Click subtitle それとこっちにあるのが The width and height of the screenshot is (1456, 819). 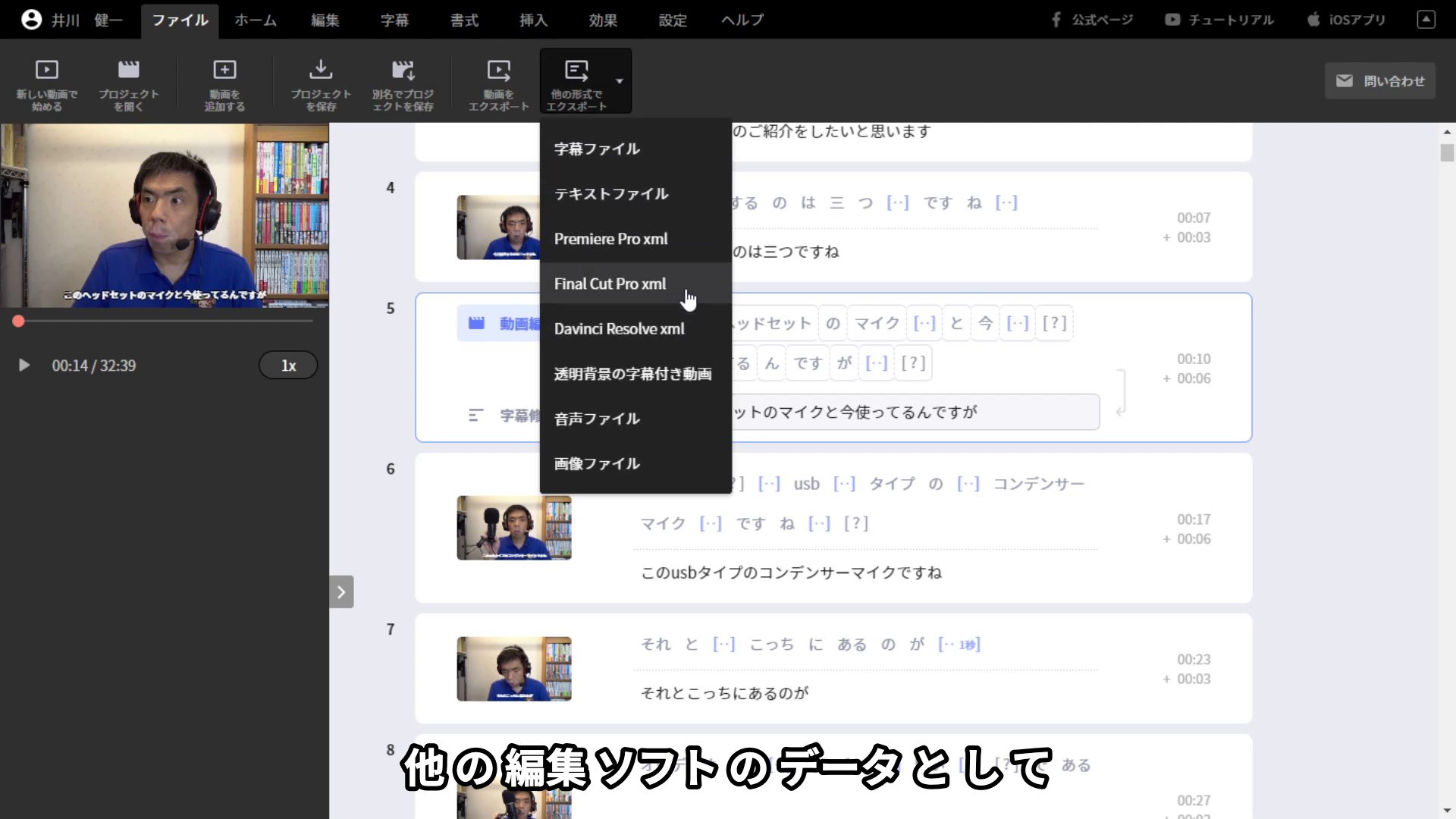point(724,693)
